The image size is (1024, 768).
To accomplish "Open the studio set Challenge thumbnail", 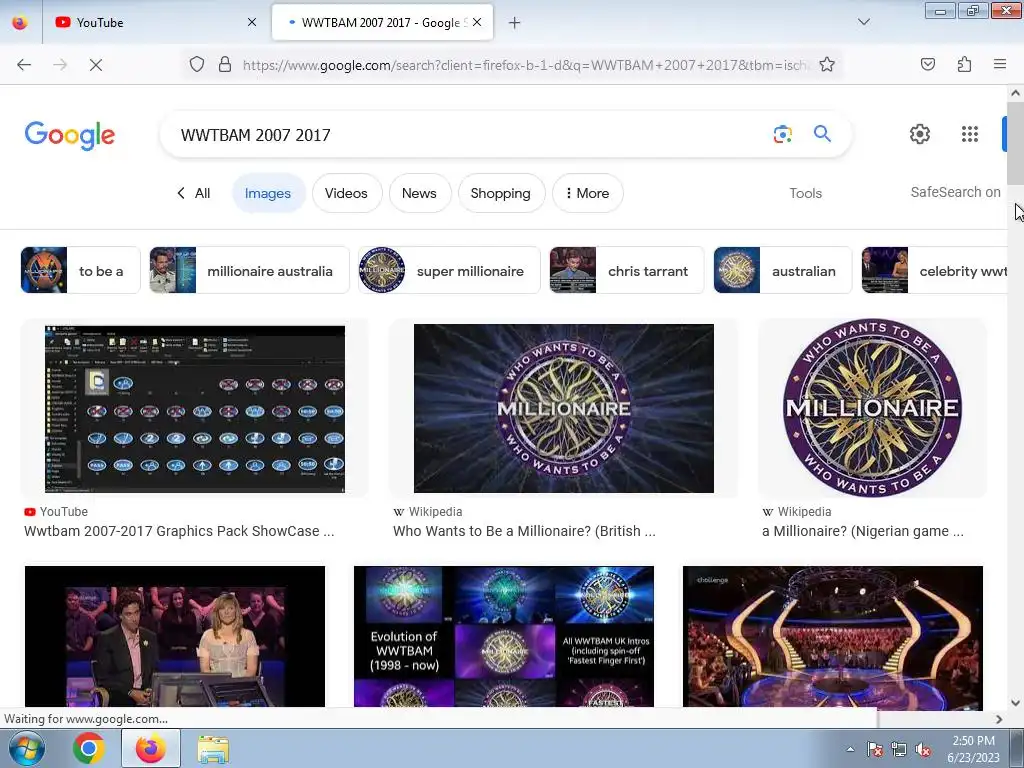I will (833, 637).
